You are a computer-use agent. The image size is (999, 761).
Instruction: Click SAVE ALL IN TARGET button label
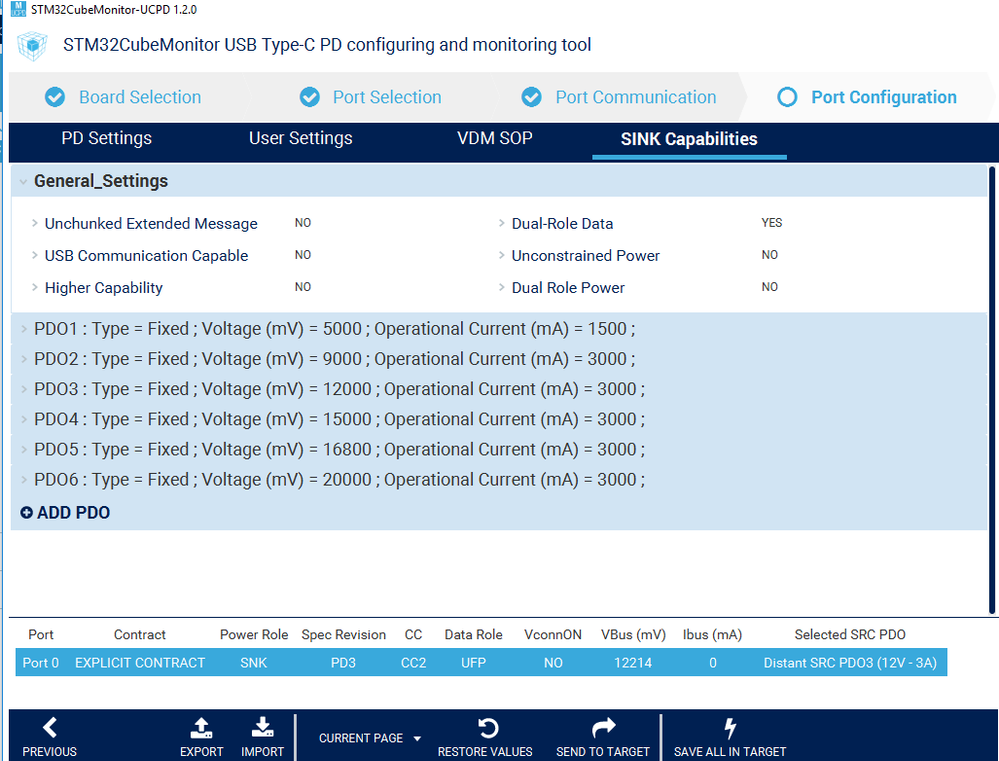pos(730,751)
